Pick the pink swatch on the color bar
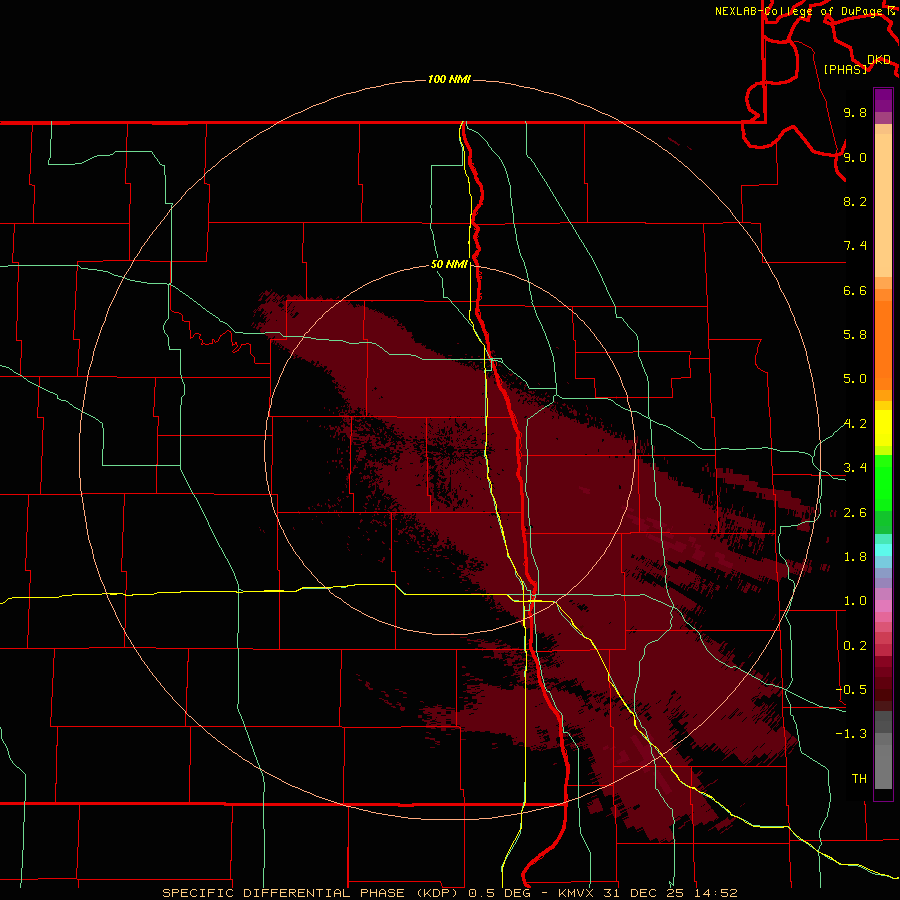900x900 pixels. 883,606
